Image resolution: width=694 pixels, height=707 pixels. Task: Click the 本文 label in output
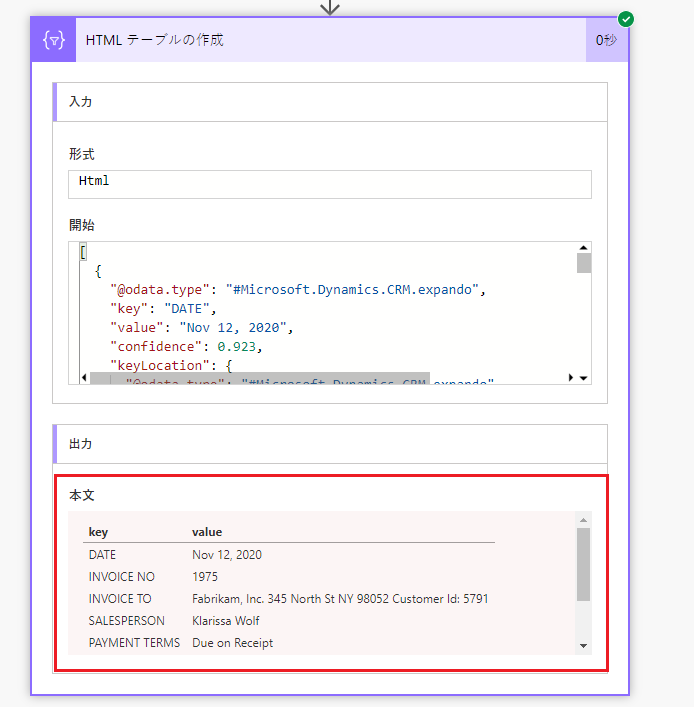[x=82, y=496]
